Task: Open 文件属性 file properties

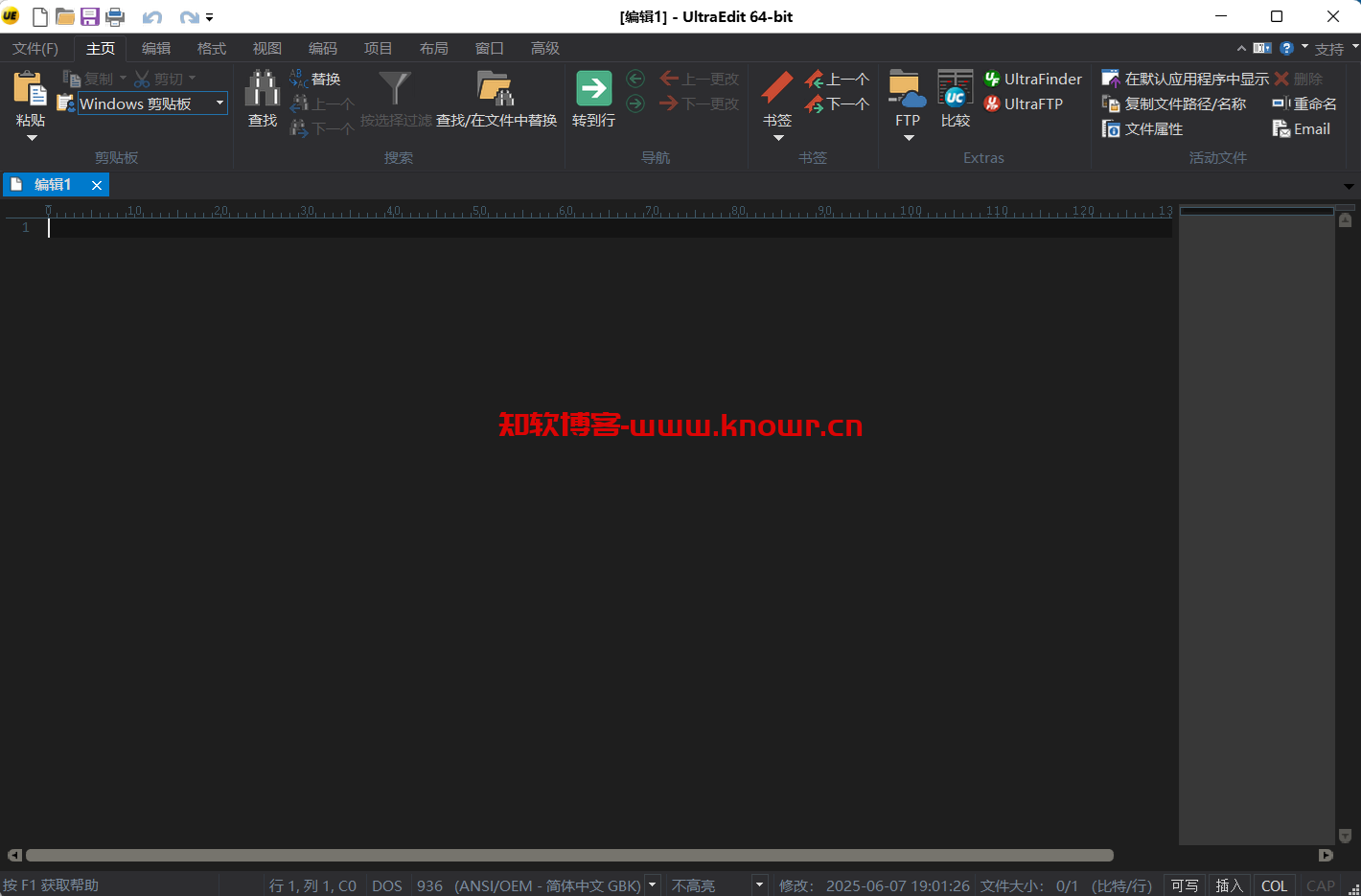Action: coord(1142,128)
